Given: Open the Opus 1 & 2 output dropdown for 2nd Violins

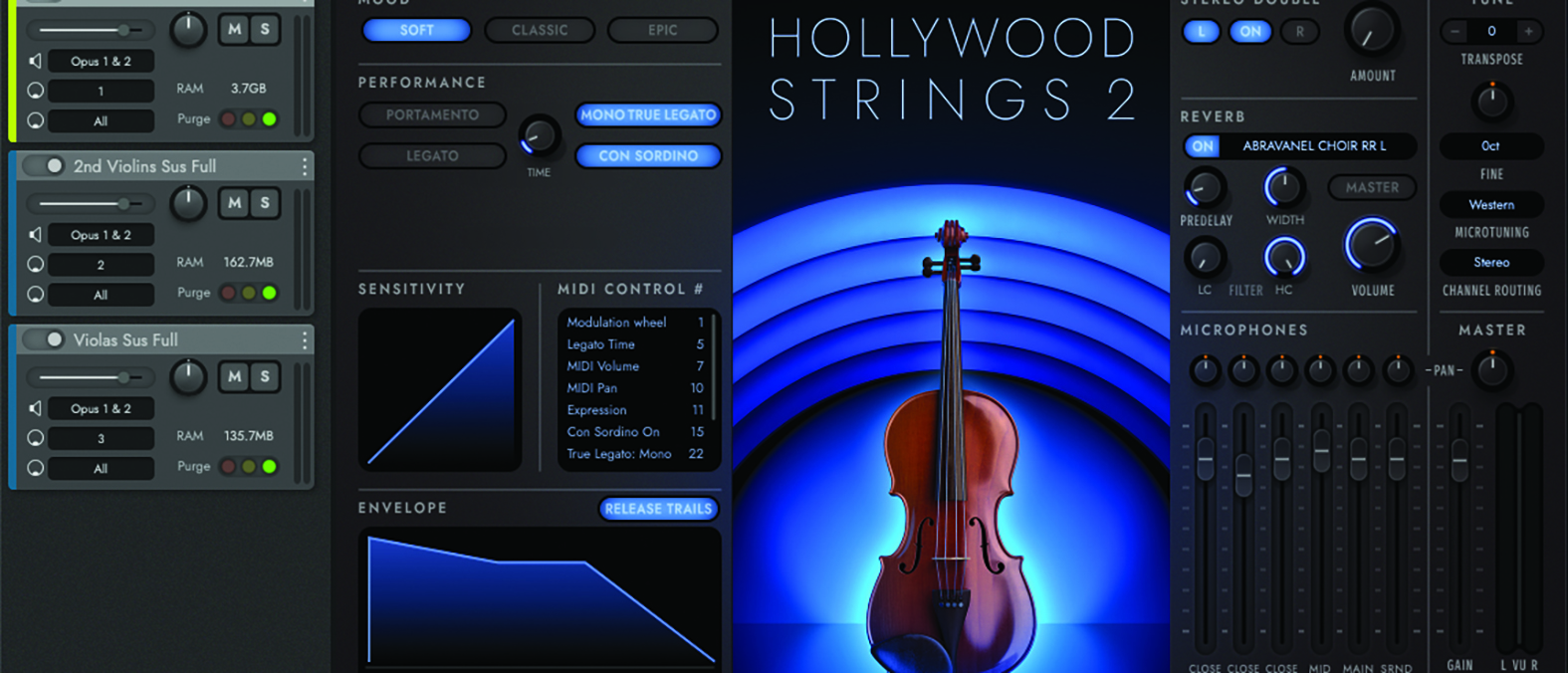Looking at the screenshot, I should (101, 235).
